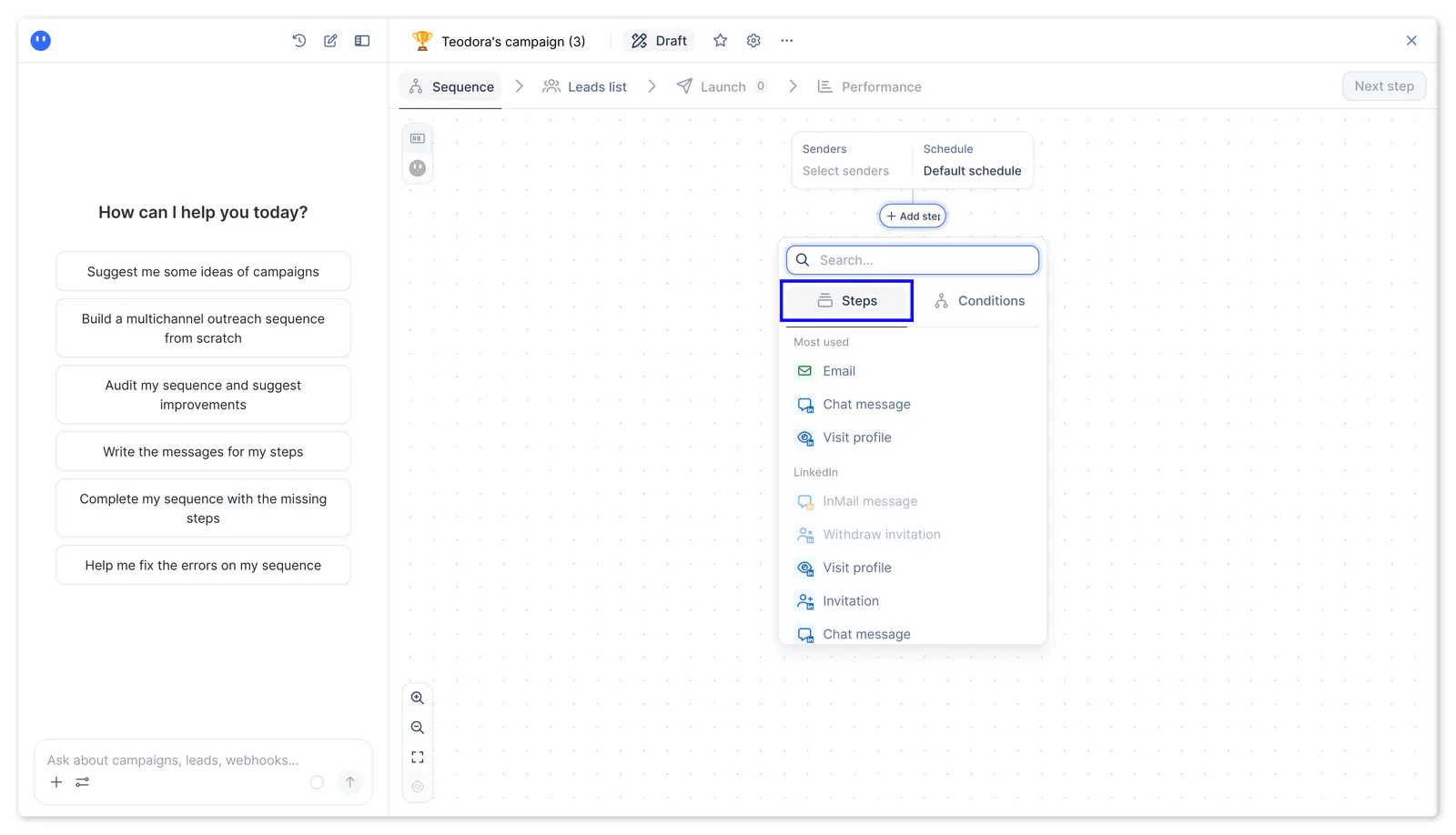Image resolution: width=1456 pixels, height=835 pixels.
Task: Click the blue assistant logo
Action: click(x=41, y=41)
